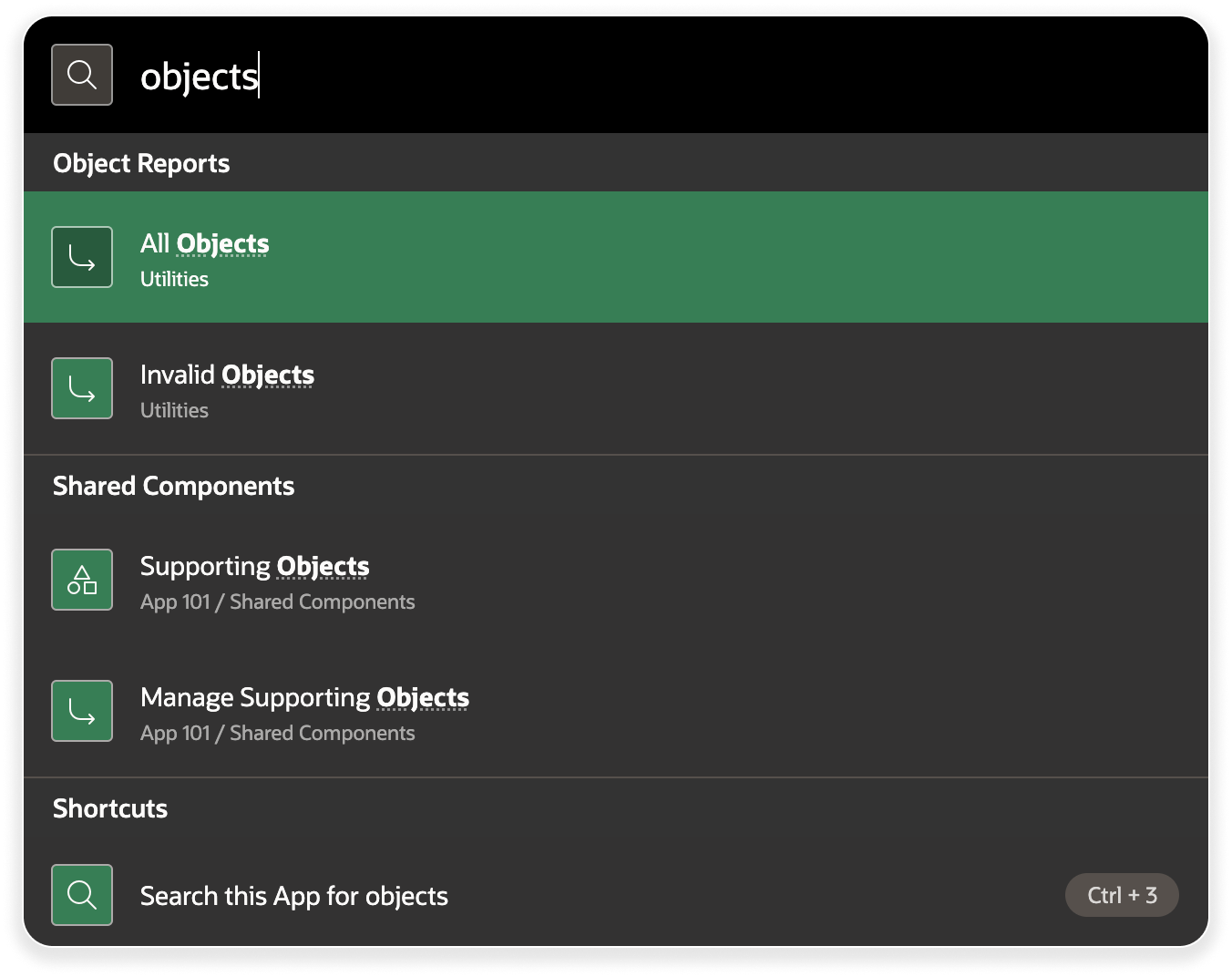Viewport: 1232px width, 977px height.
Task: Click the Shared Components section header
Action: click(x=173, y=487)
